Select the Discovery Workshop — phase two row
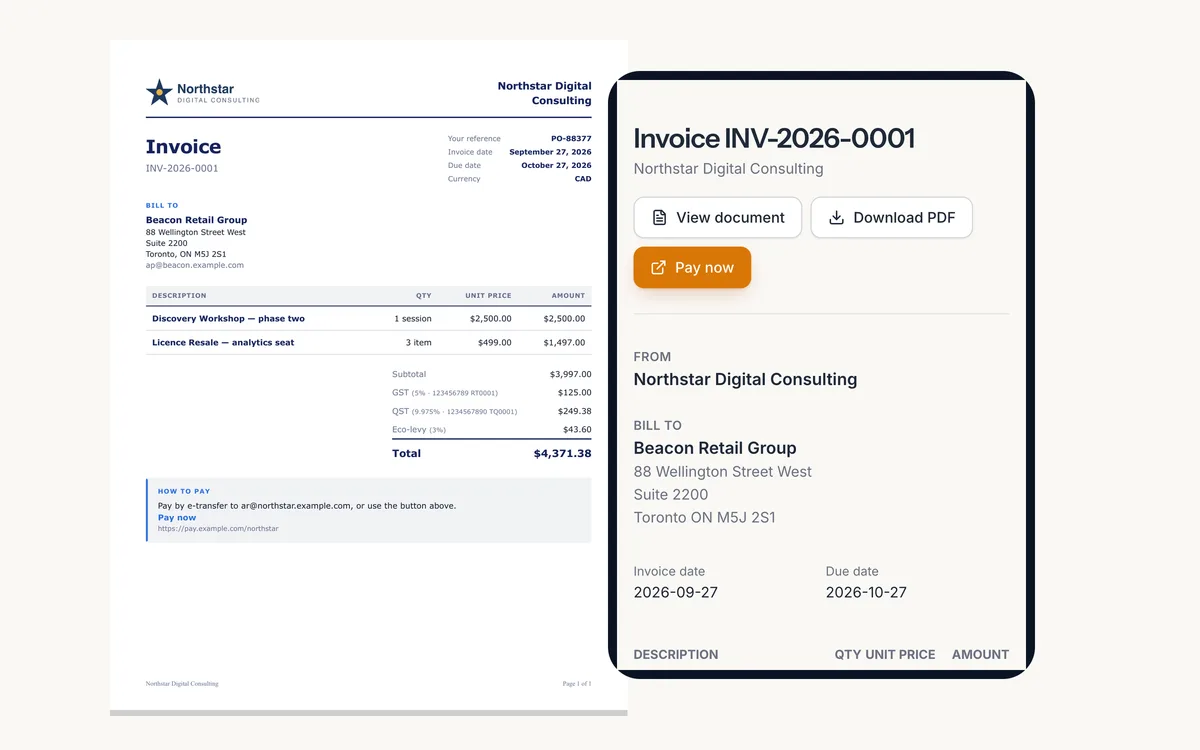This screenshot has width=1200, height=750. [x=368, y=318]
